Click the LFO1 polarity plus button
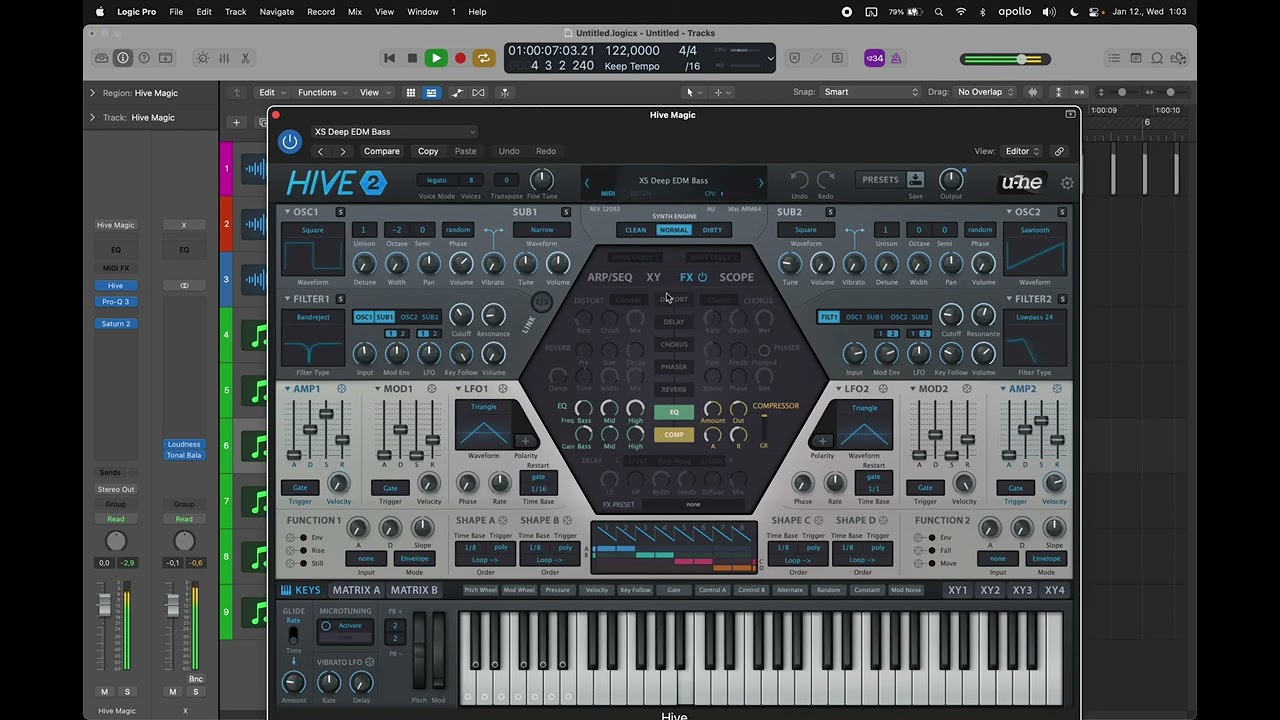This screenshot has height=720, width=1280. pyautogui.click(x=525, y=441)
